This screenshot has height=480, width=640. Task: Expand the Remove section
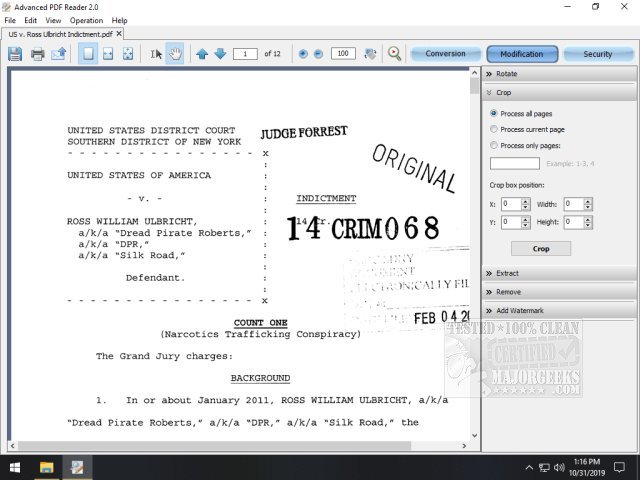click(x=559, y=292)
